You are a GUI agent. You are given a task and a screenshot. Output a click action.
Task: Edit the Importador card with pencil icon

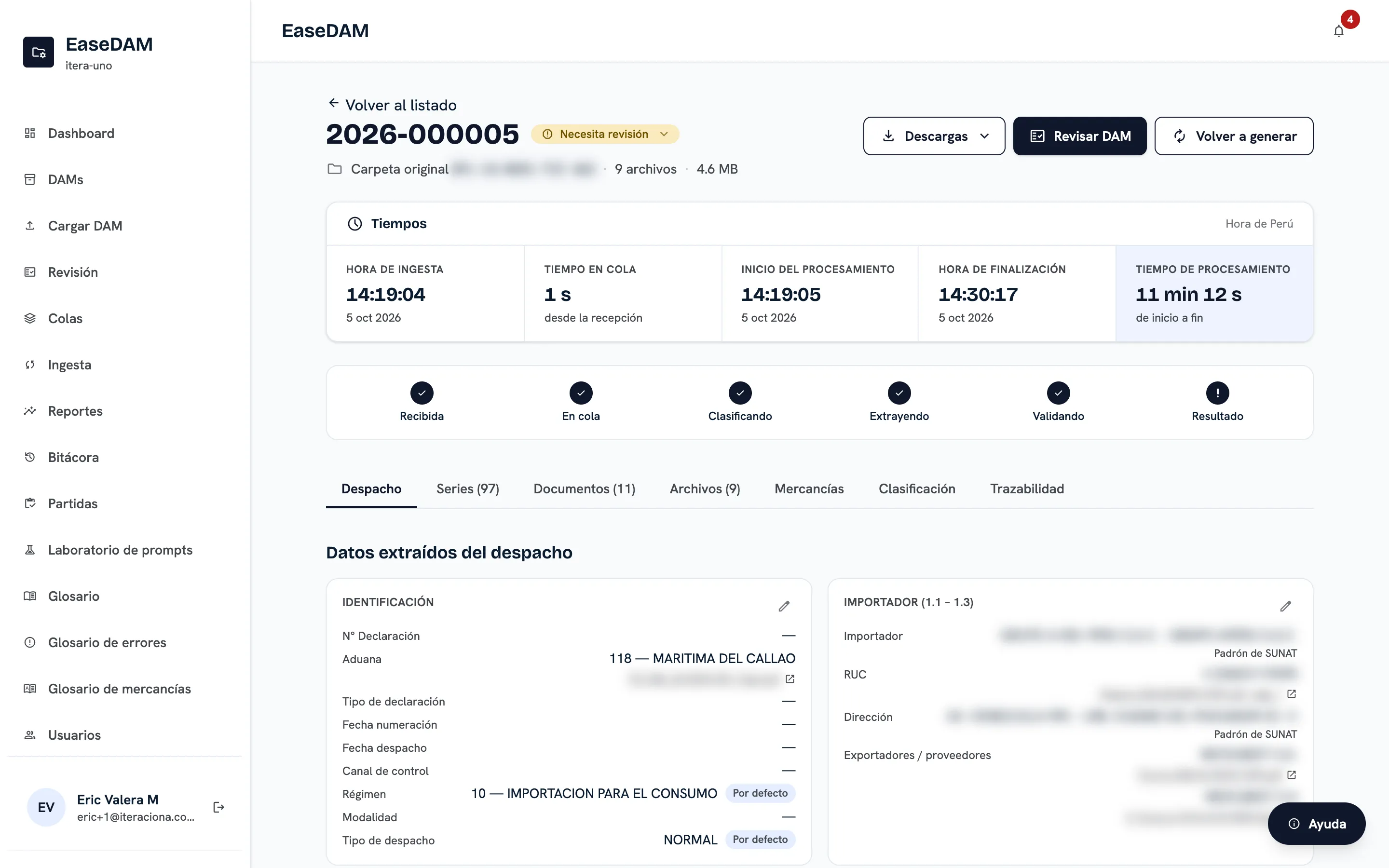click(1286, 606)
